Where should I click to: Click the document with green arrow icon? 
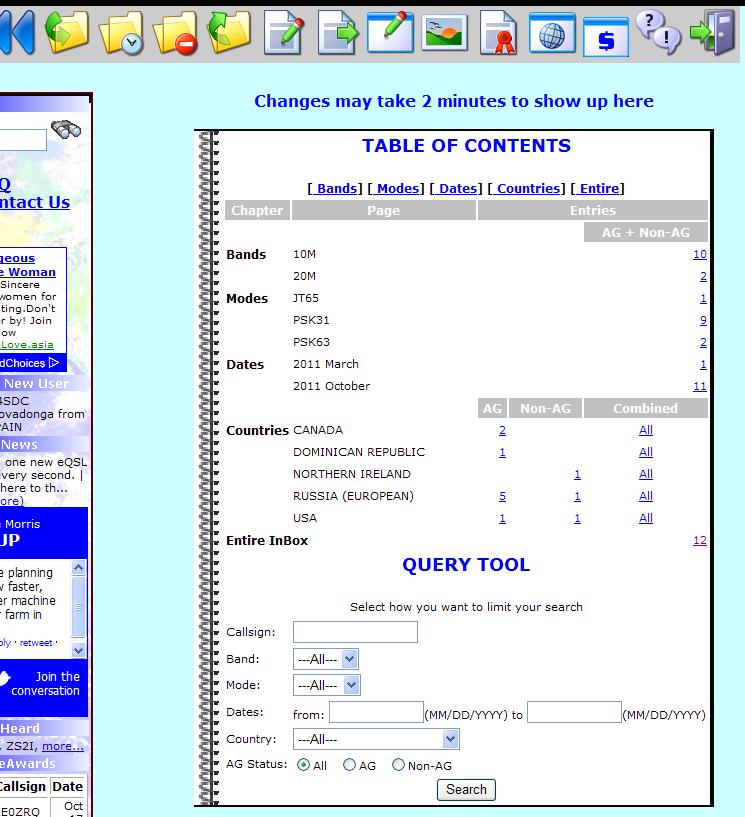338,32
